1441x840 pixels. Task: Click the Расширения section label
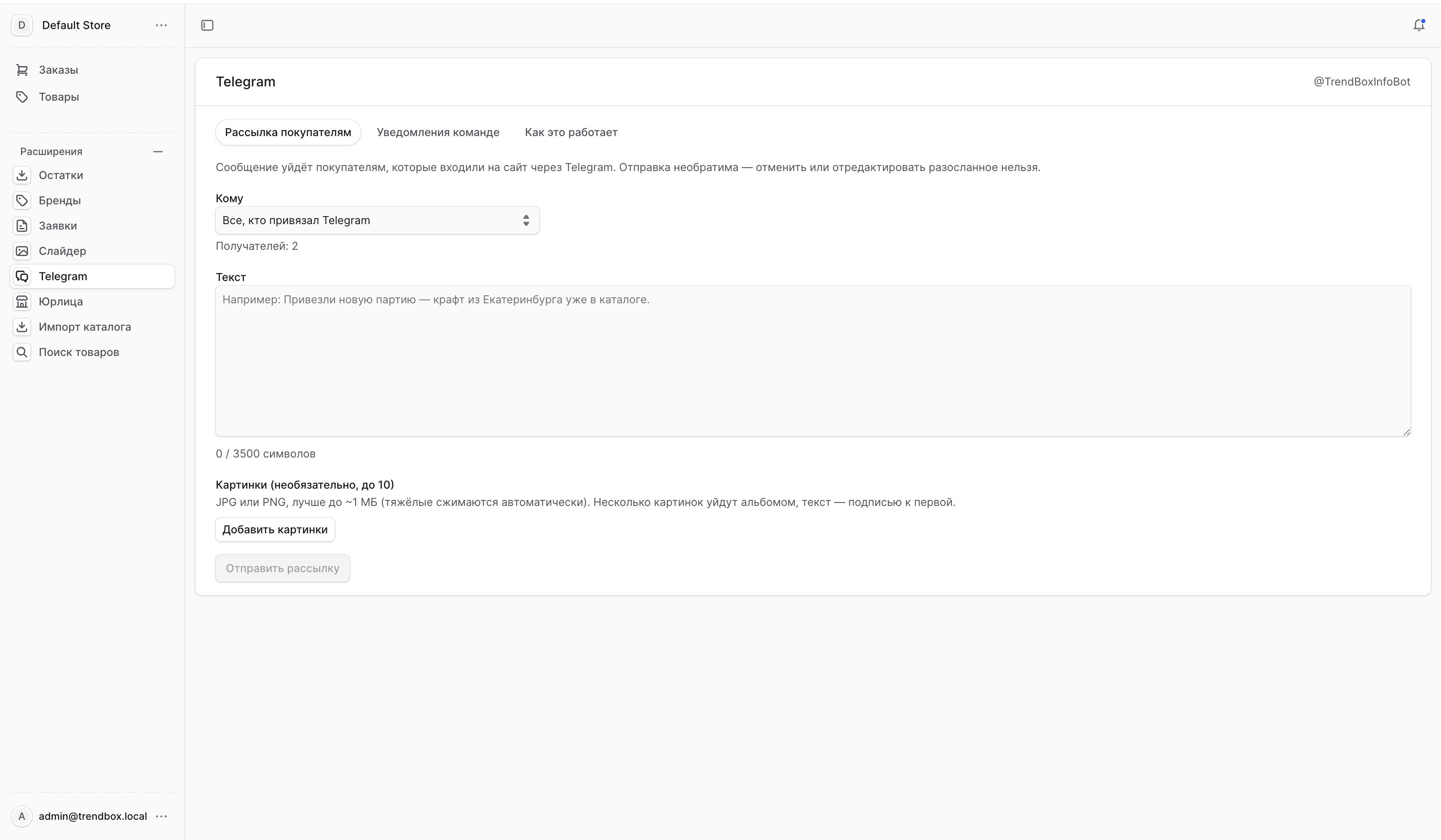click(51, 152)
